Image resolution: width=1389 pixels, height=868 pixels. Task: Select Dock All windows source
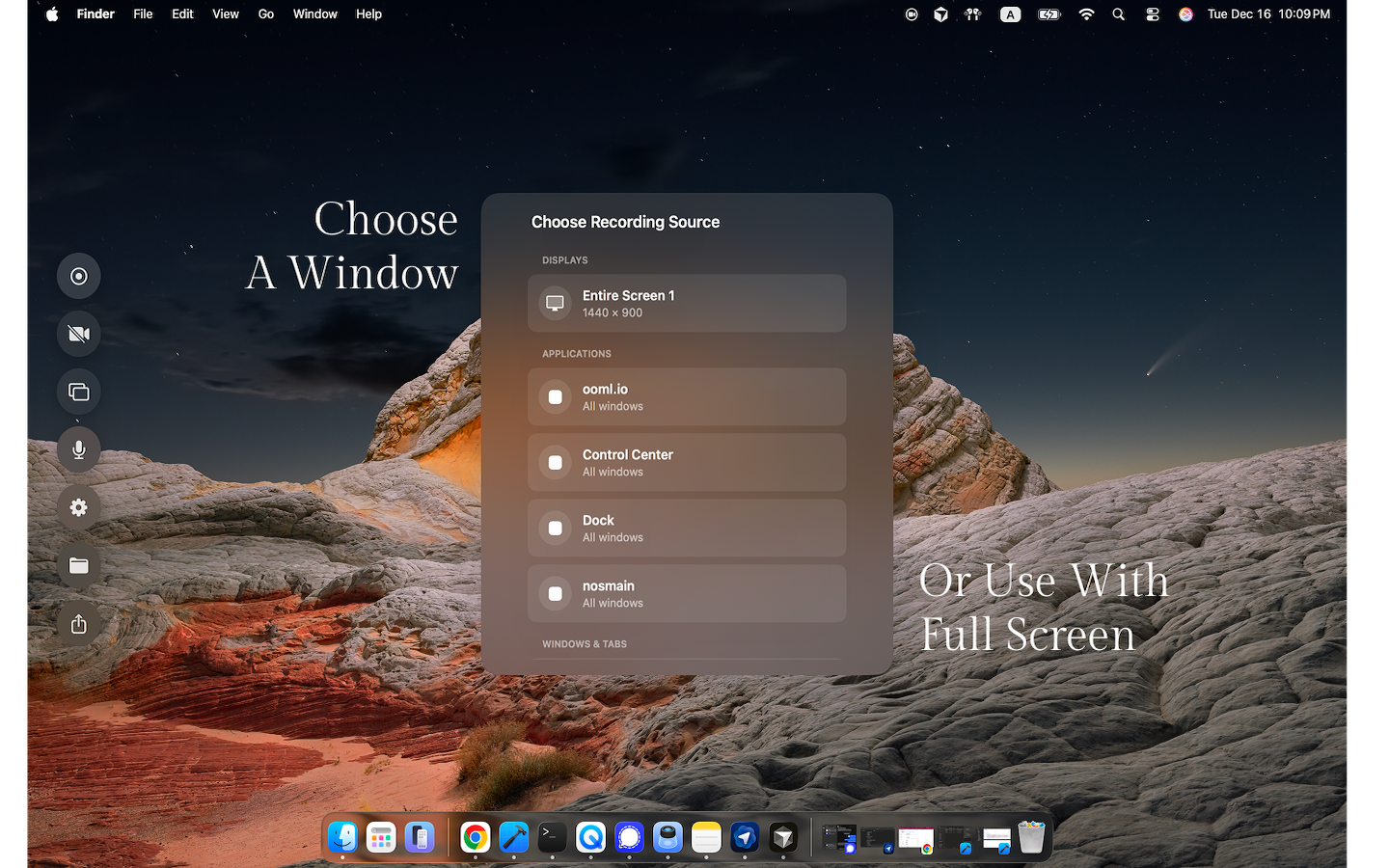(687, 529)
